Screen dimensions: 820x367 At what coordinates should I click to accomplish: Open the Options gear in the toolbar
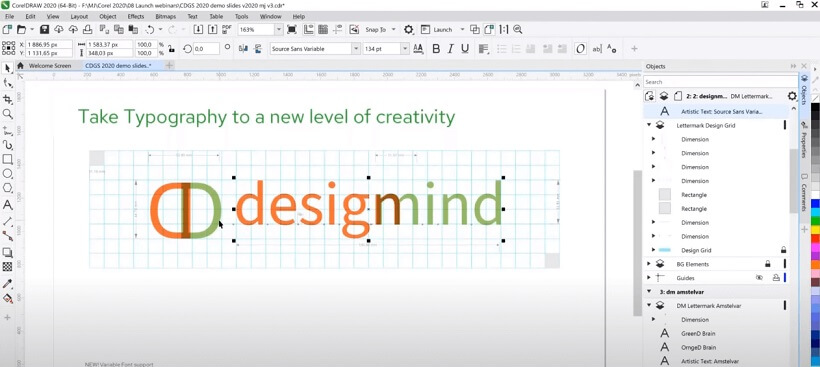pyautogui.click(x=408, y=29)
